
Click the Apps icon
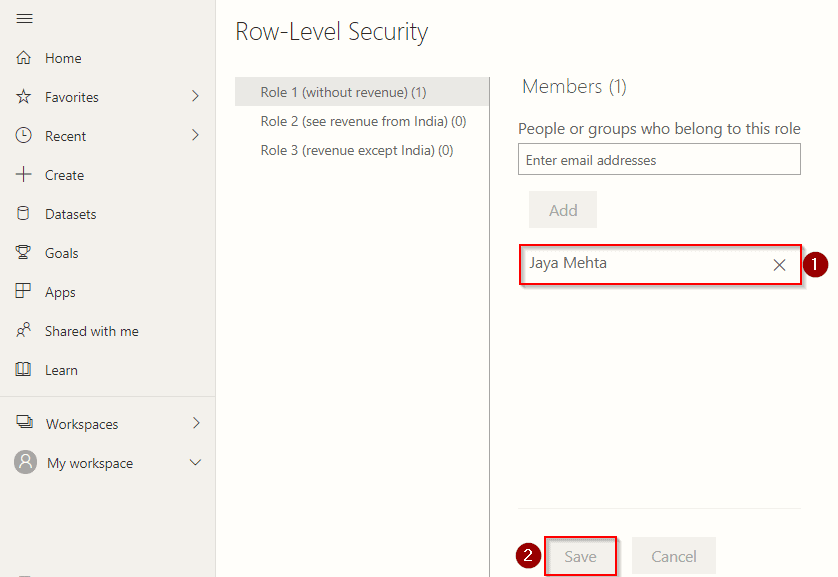point(24,291)
